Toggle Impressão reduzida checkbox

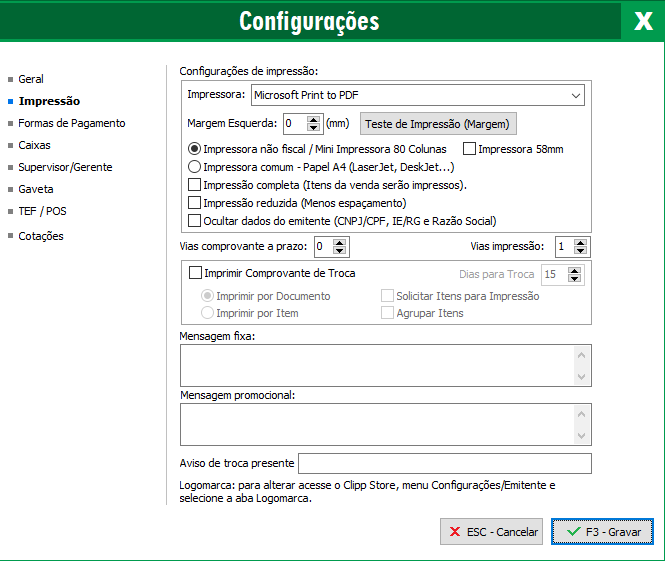click(195, 203)
